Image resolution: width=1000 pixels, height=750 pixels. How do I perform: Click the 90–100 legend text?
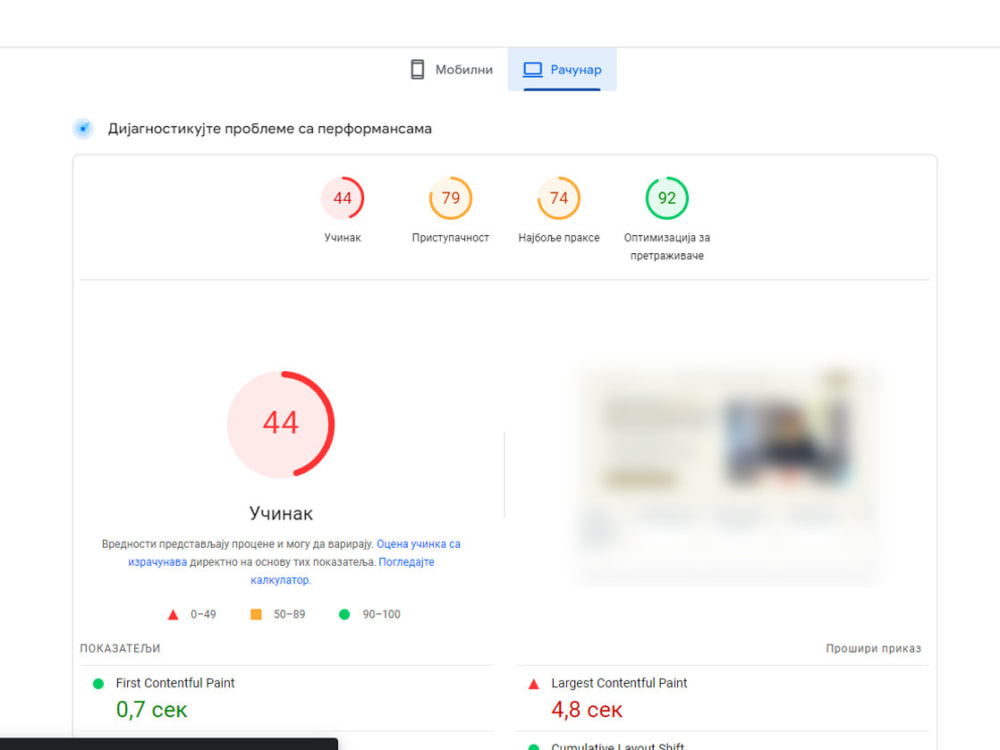point(381,614)
